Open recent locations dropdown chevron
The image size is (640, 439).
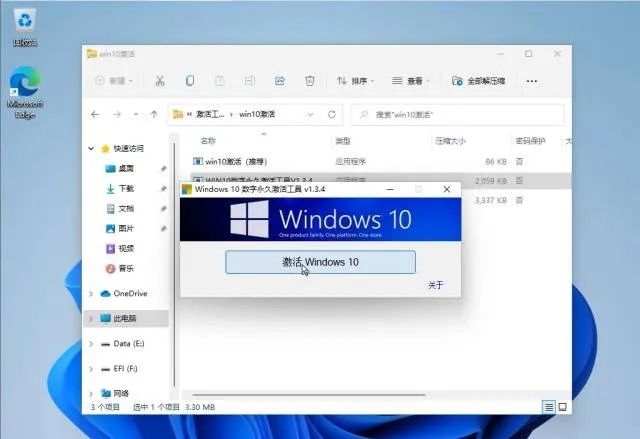[x=136, y=115]
